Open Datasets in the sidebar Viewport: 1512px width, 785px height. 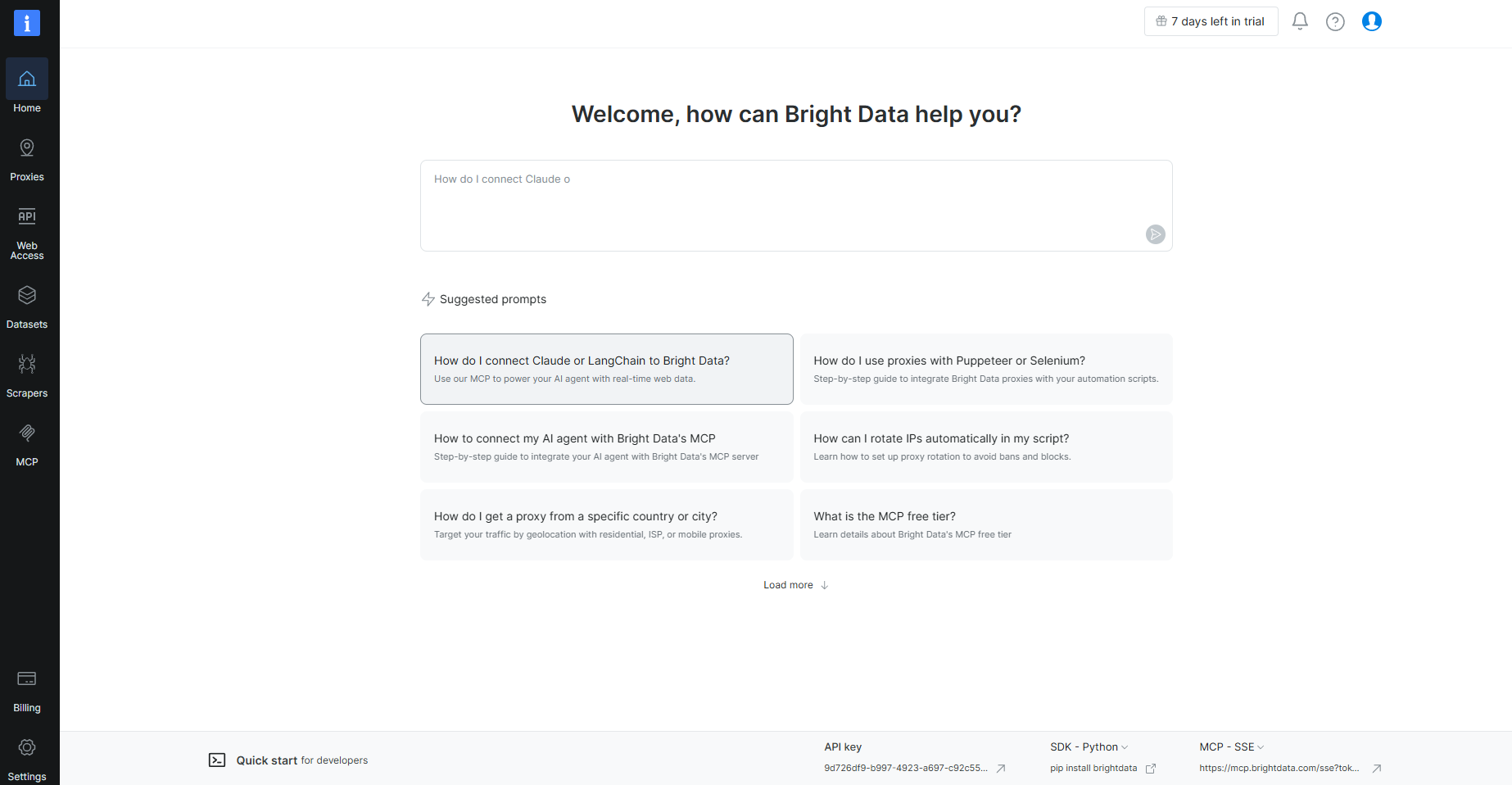[x=27, y=306]
